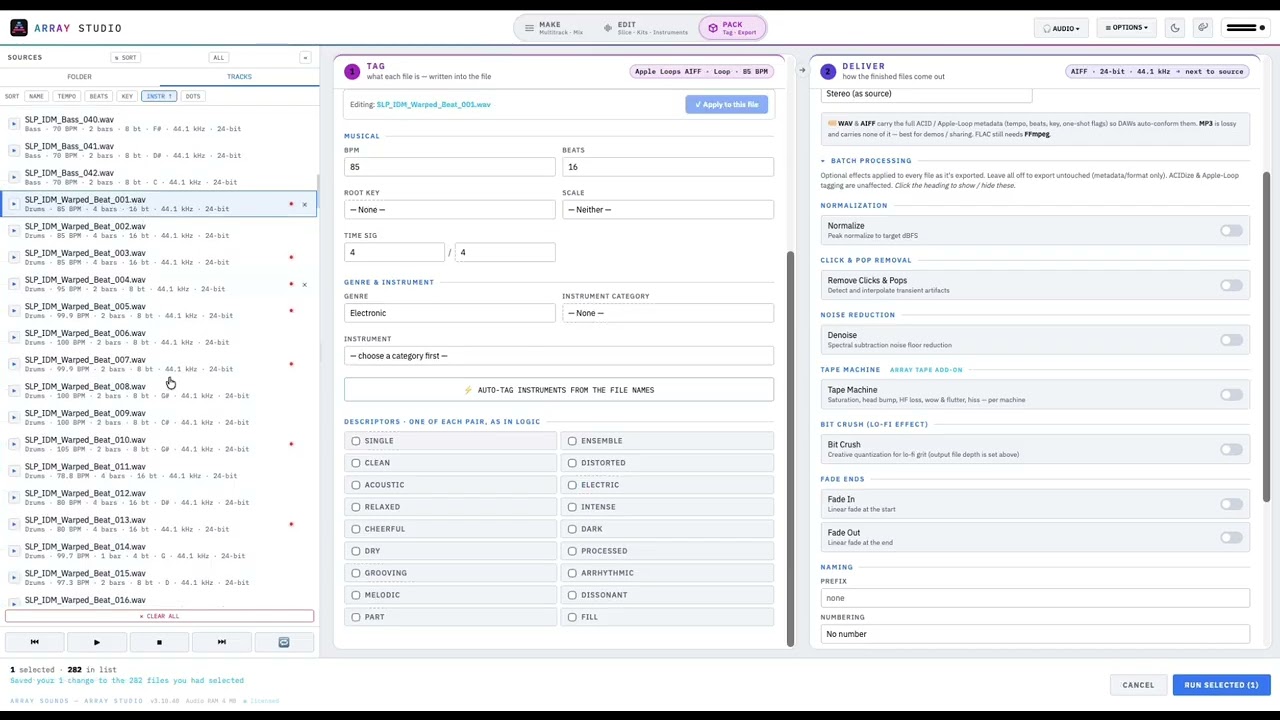Switch to the MAKE mode tab
The height and width of the screenshot is (720, 1280).
(553, 28)
